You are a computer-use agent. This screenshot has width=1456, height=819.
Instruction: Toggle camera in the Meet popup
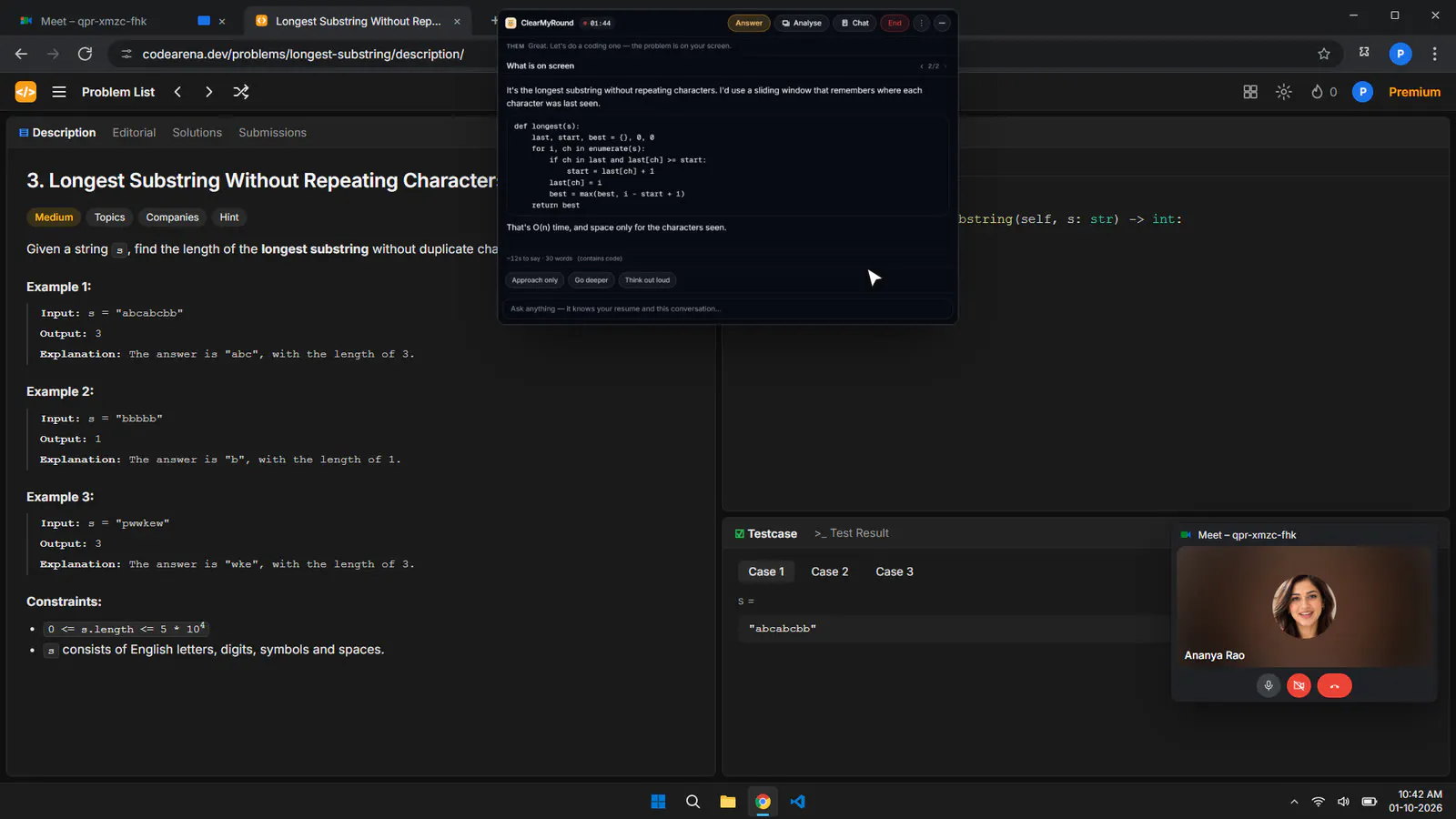tap(1299, 685)
